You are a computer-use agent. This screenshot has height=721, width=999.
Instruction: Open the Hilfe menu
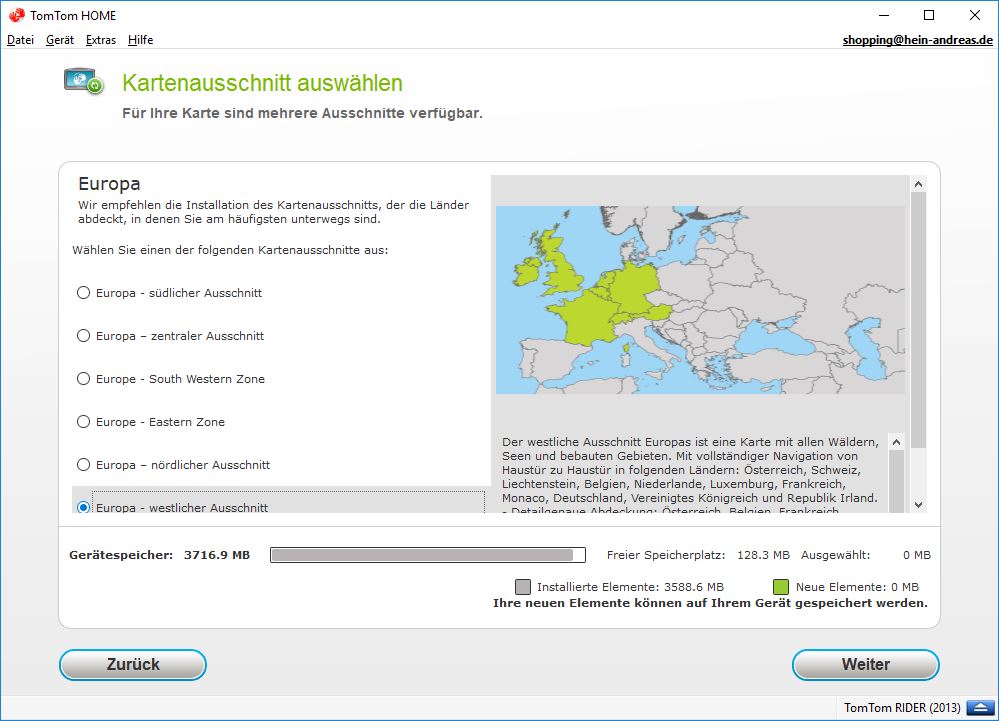[141, 40]
